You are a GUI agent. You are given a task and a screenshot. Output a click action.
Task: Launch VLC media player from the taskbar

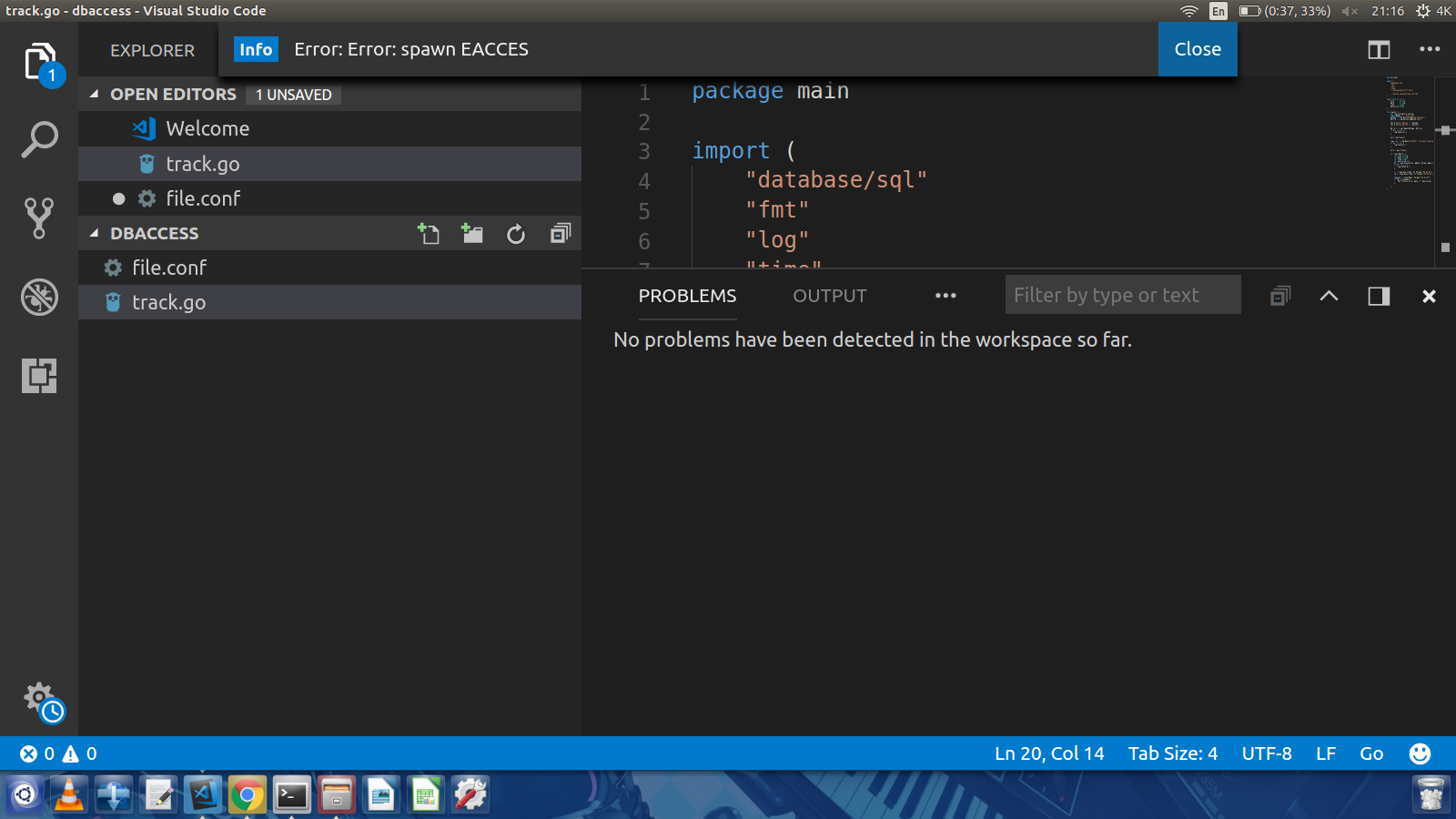[69, 795]
